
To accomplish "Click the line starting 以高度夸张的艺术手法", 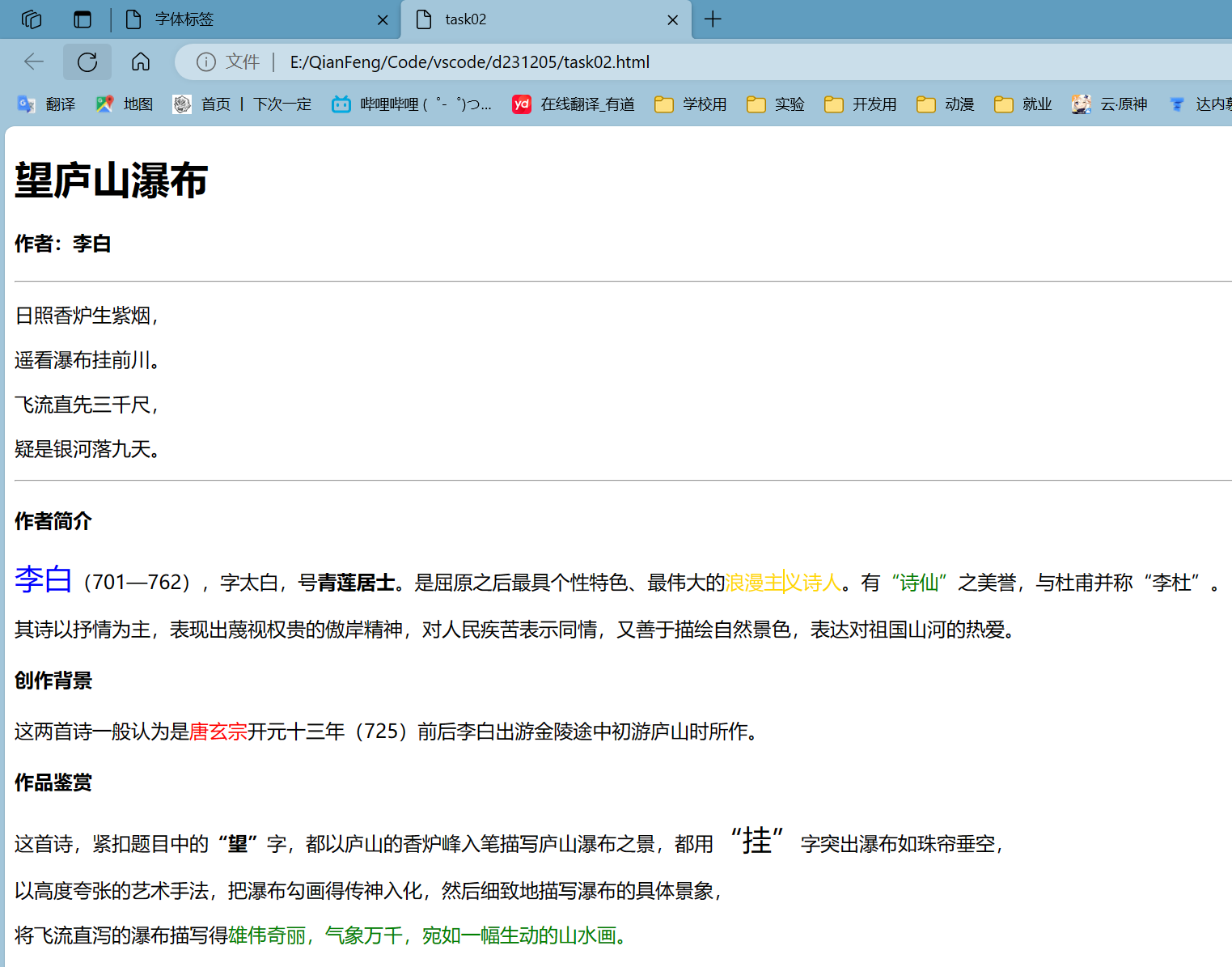I will coord(369,891).
